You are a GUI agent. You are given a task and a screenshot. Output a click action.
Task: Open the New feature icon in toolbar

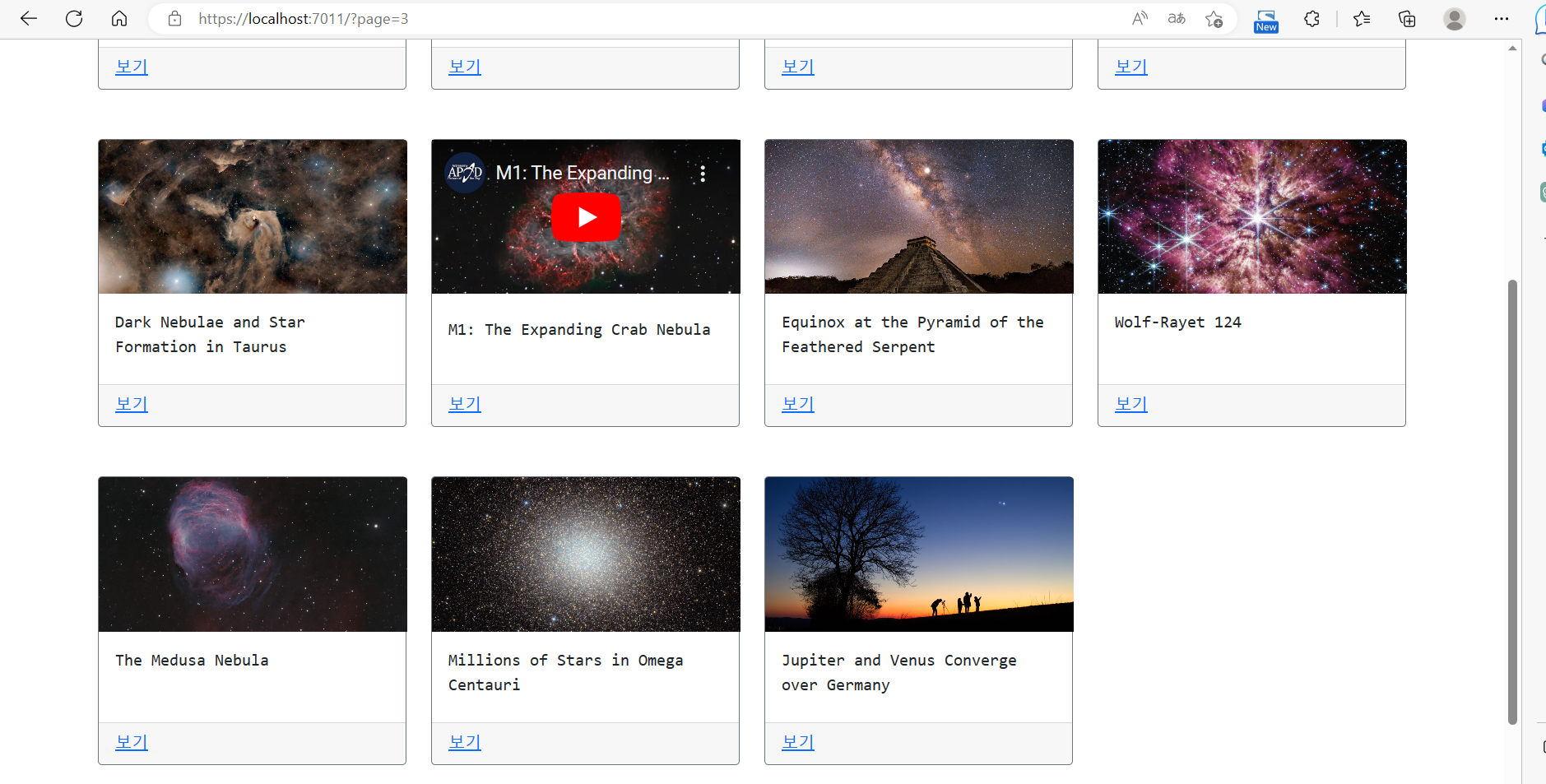[1266, 21]
